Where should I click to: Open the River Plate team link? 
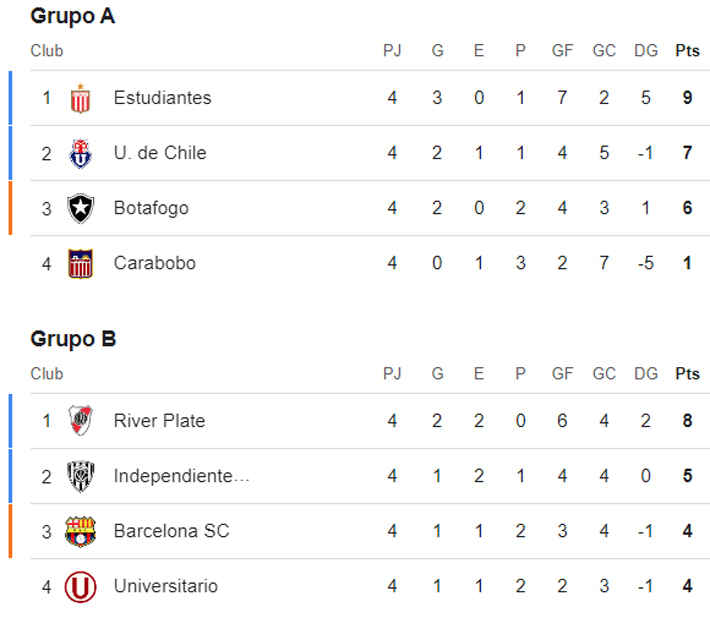(x=159, y=421)
